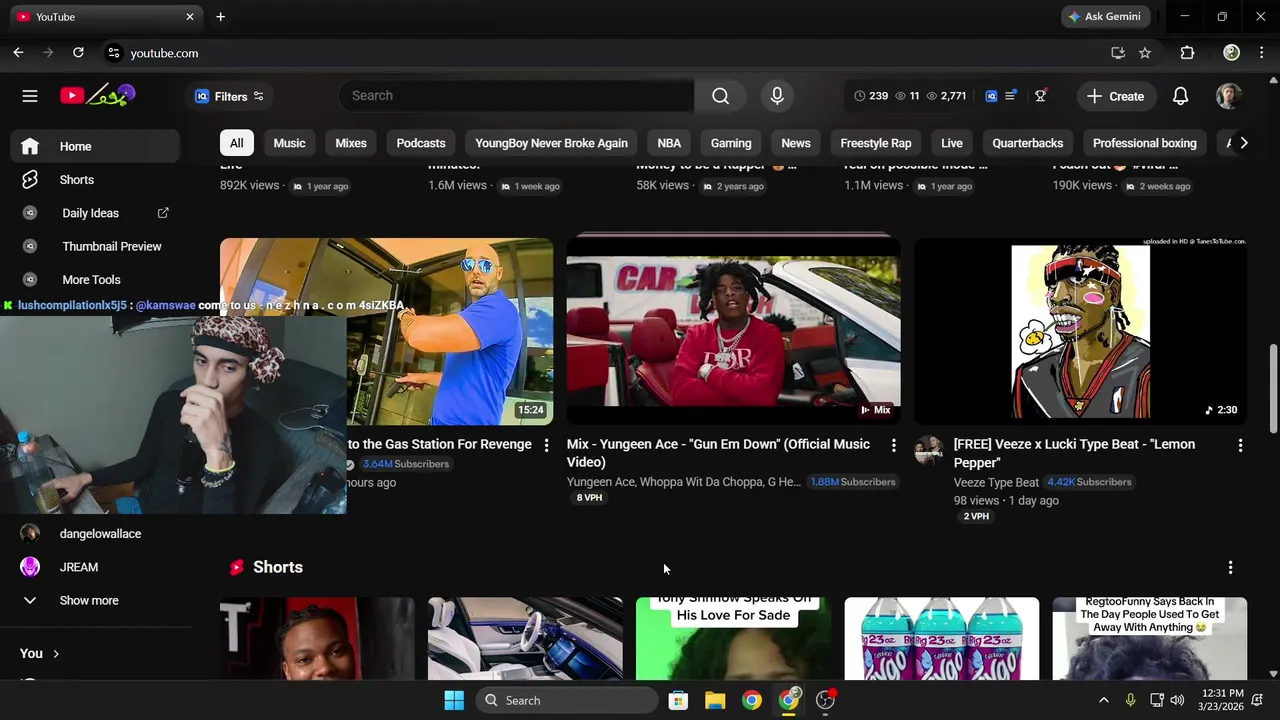Click the taskbar clock showing 12:31 PM
Screen dimensions: 1280x720
pyautogui.click(x=1223, y=700)
